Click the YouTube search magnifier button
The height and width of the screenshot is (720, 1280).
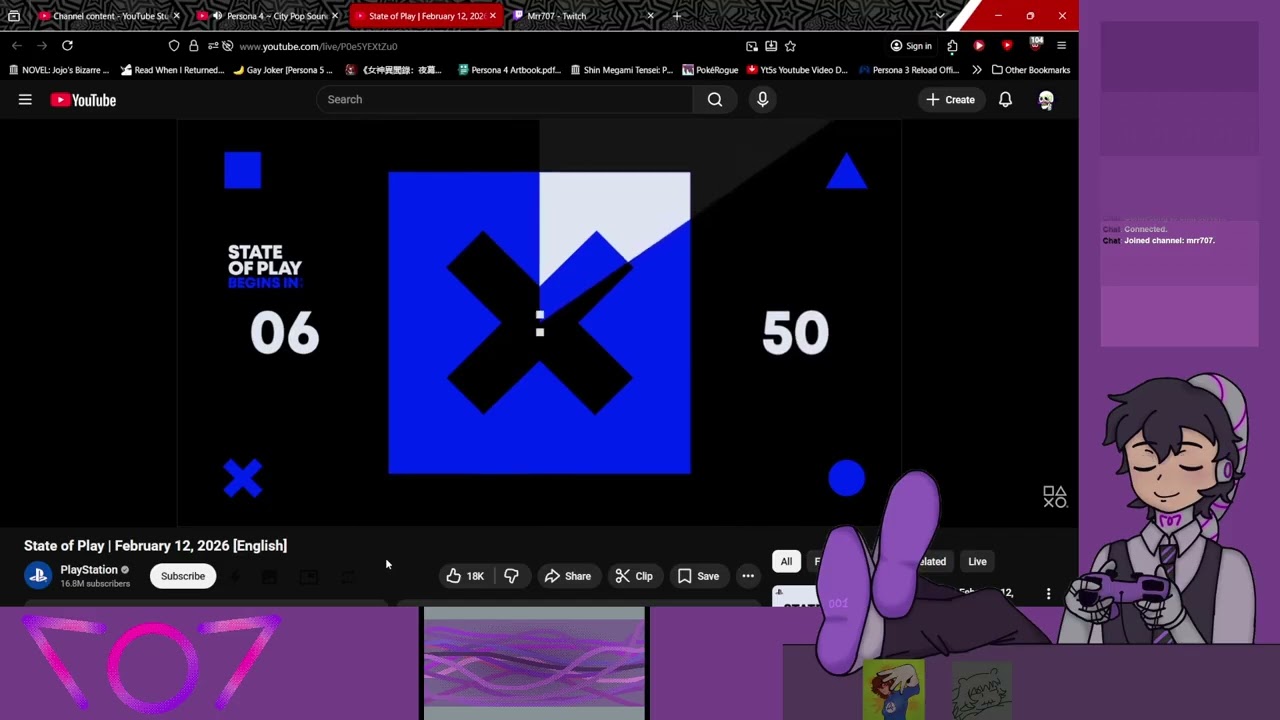(x=715, y=100)
